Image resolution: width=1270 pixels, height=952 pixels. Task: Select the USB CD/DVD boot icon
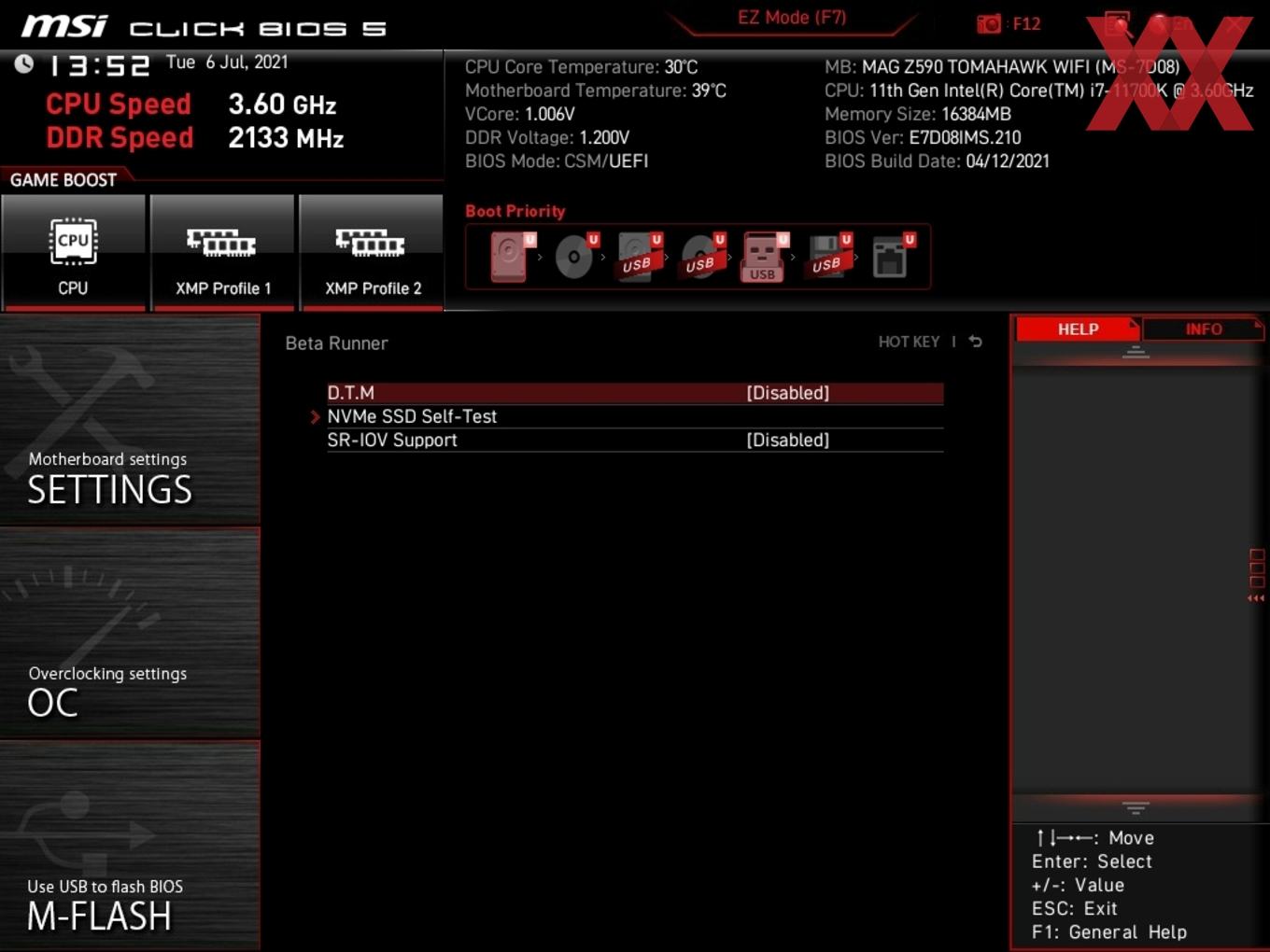[x=703, y=257]
